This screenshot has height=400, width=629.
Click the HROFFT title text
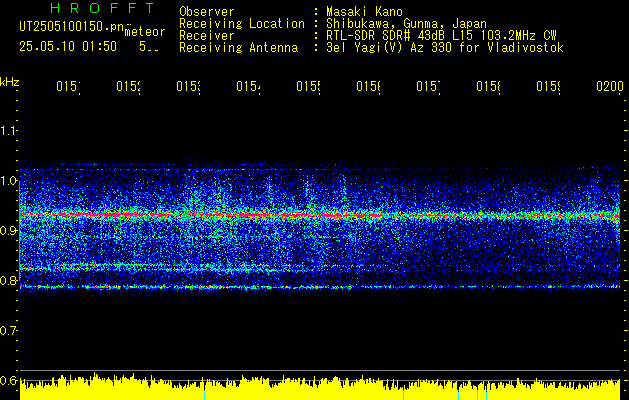tap(103, 8)
